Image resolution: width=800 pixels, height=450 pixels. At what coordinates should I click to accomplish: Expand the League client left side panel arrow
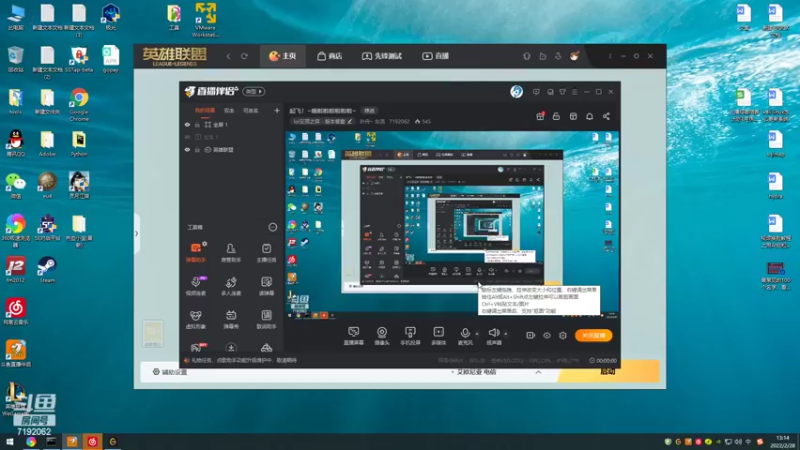(x=136, y=234)
